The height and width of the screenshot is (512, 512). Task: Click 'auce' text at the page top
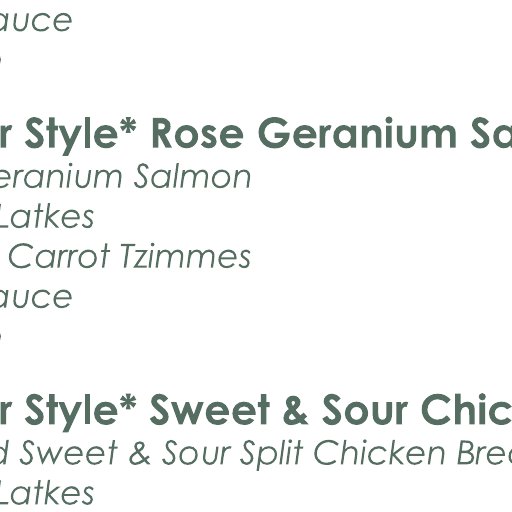[x=36, y=21]
